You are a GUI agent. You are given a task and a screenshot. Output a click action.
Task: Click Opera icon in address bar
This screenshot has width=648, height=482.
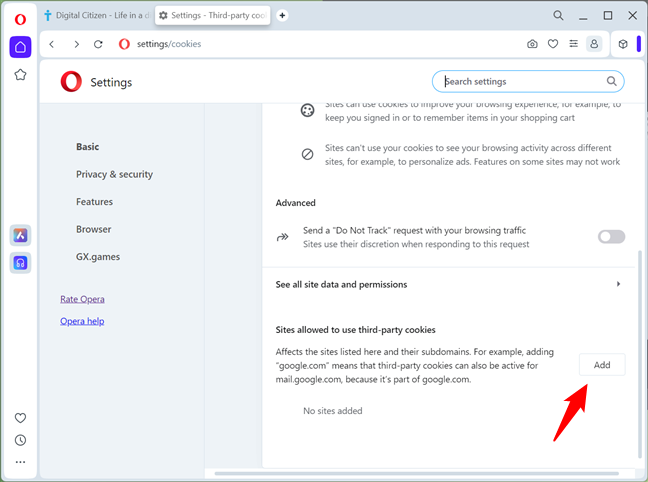(124, 44)
